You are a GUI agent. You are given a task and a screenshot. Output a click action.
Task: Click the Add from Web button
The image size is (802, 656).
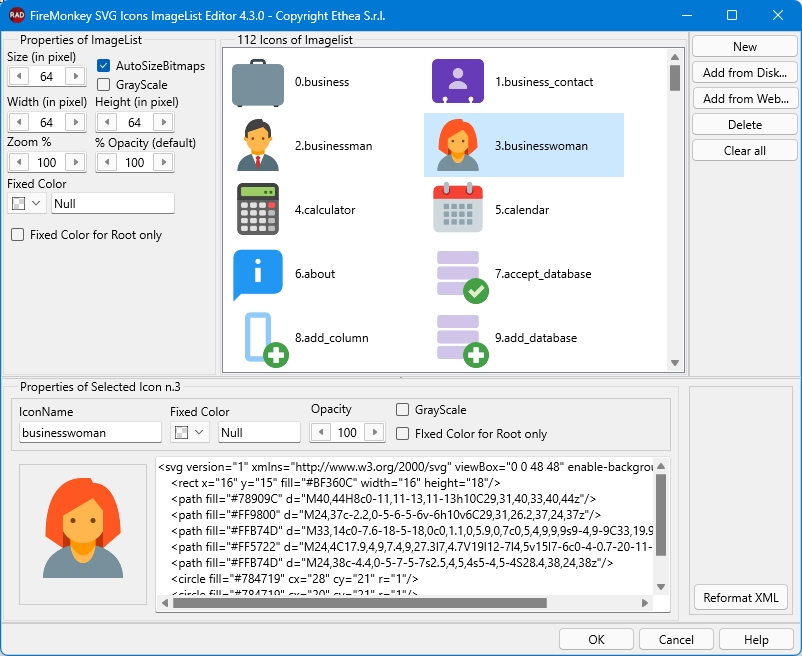point(744,99)
